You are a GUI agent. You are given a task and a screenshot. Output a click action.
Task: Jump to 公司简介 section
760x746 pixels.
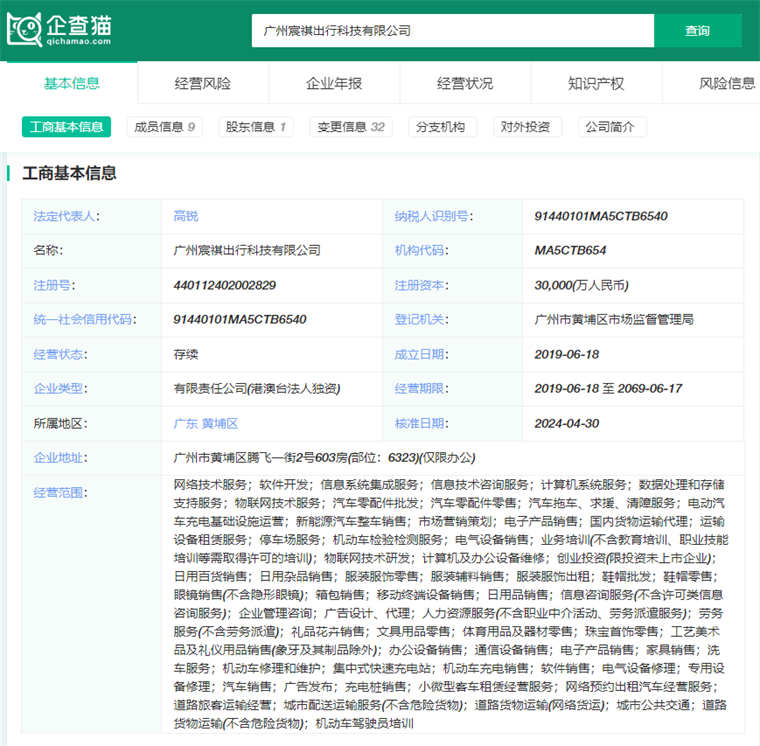click(x=612, y=127)
